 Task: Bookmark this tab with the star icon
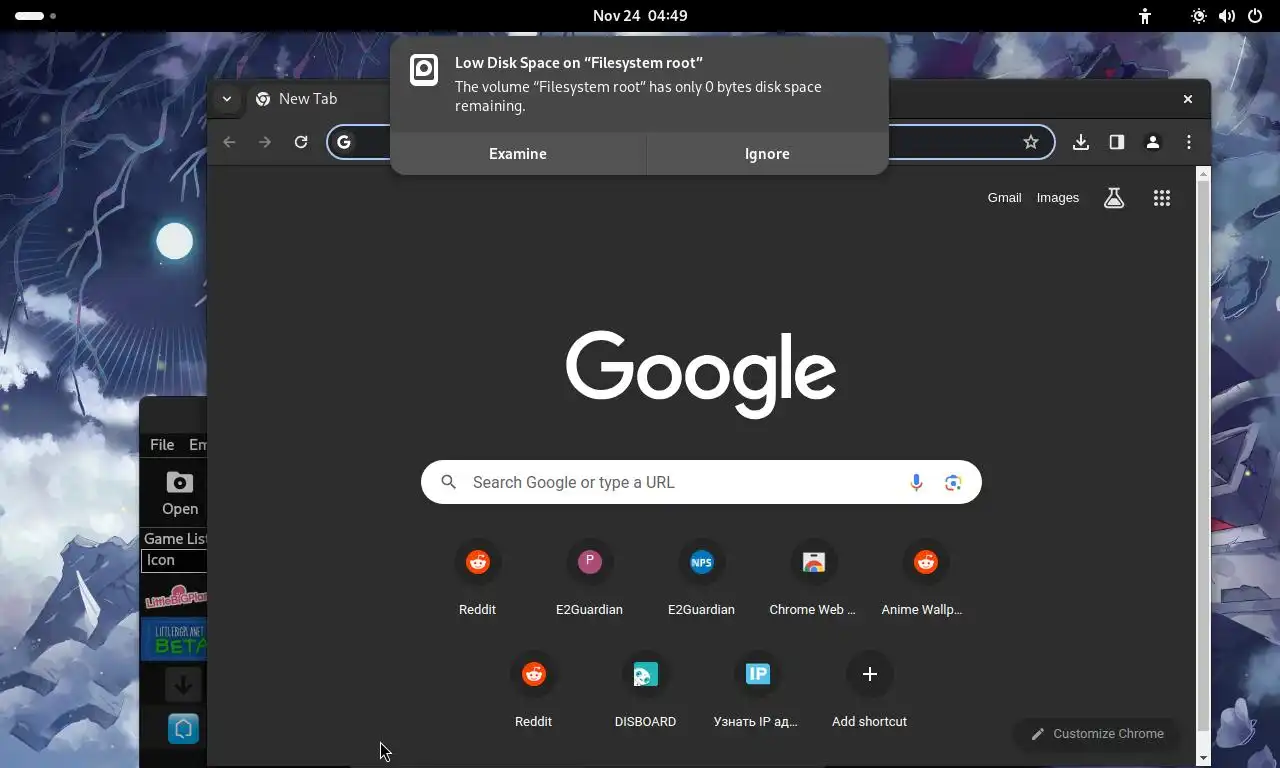[1031, 142]
